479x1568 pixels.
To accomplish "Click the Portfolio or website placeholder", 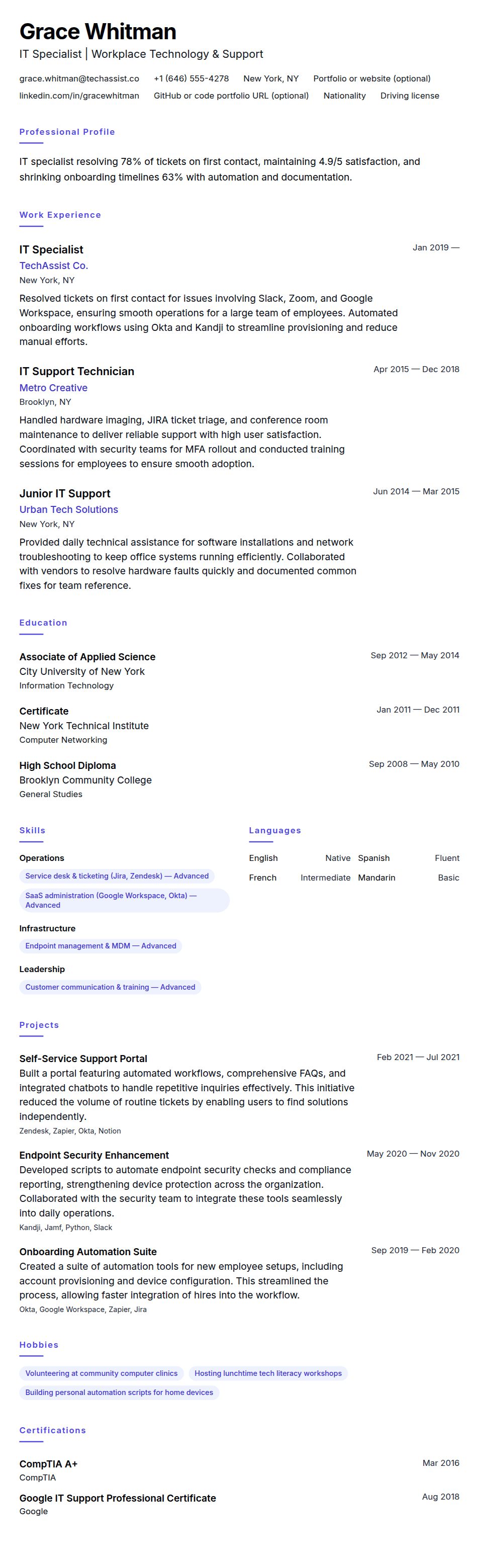I will coord(372,78).
